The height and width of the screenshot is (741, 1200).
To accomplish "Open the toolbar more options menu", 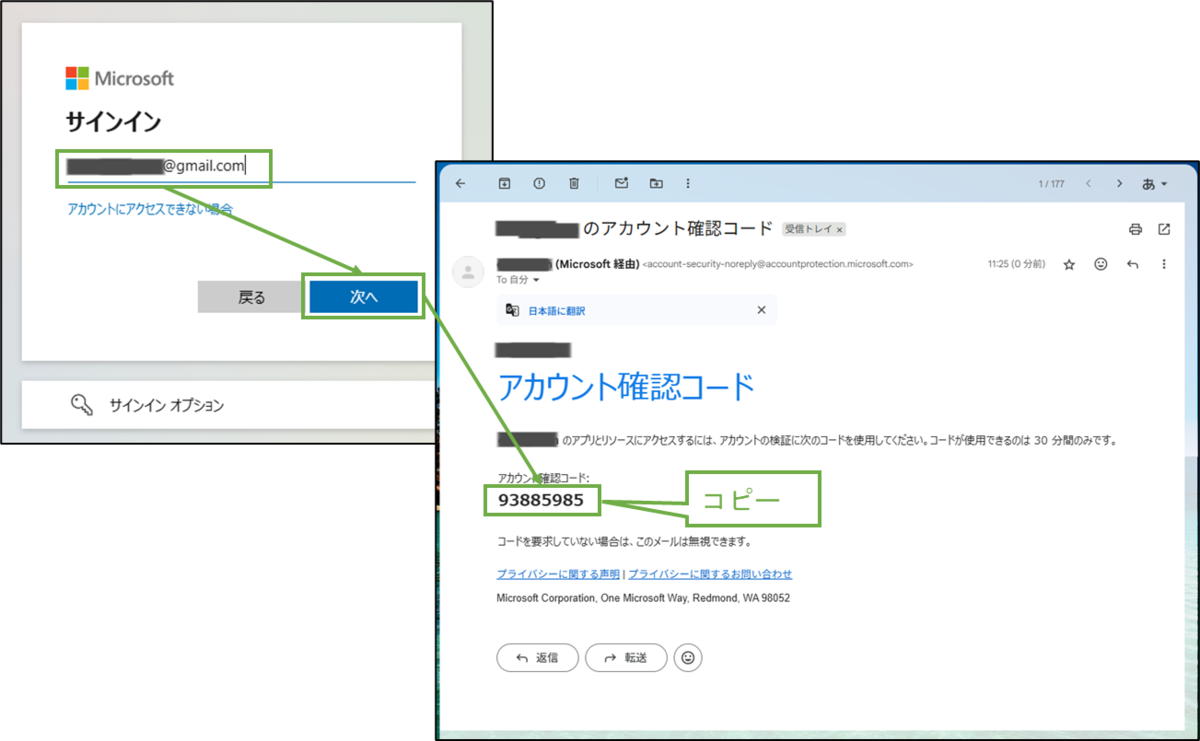I will 688,183.
